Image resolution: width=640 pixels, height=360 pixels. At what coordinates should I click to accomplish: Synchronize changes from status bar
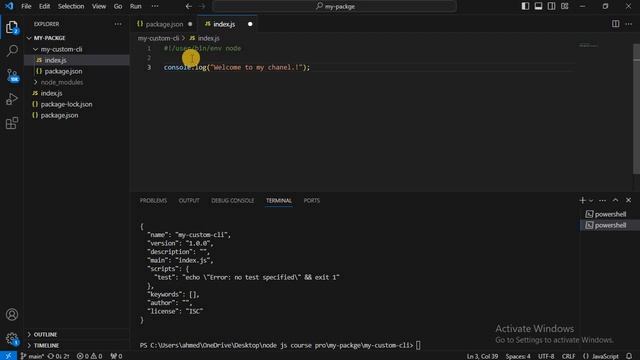58,356
